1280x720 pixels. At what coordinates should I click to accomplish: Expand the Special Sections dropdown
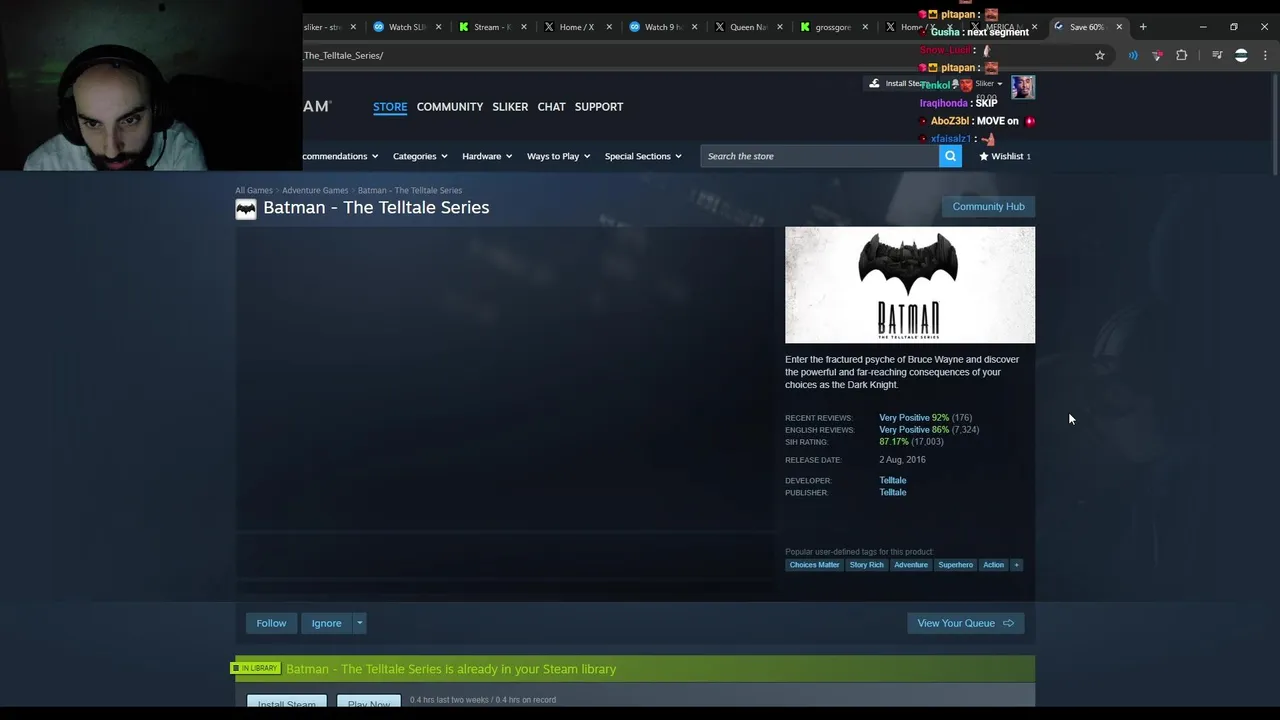(643, 156)
